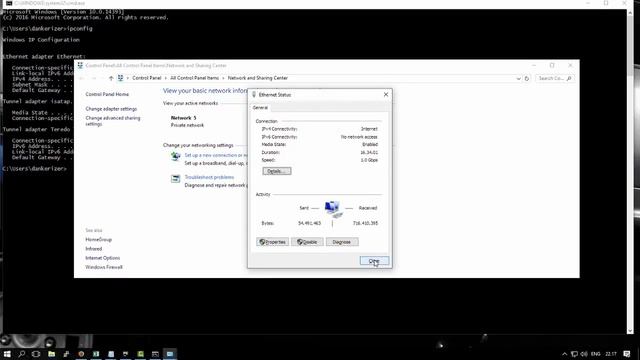Click the address bar network icon
Image resolution: width=640 pixels, height=360 pixels.
click(120, 78)
